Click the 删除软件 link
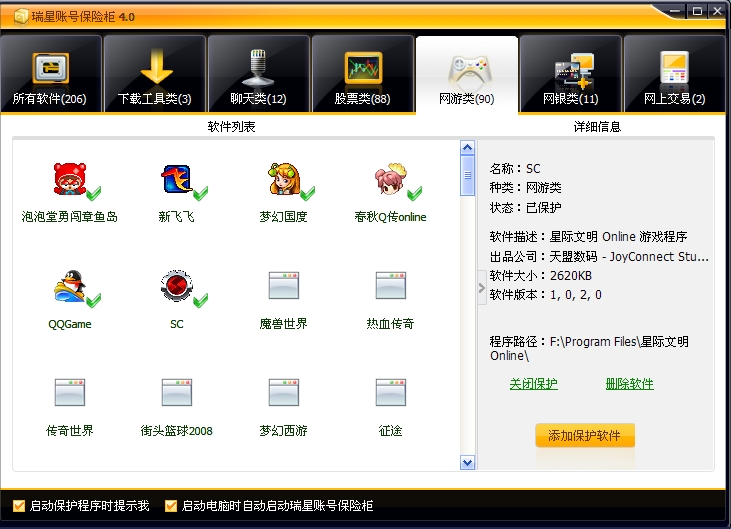The image size is (731, 529). point(629,384)
